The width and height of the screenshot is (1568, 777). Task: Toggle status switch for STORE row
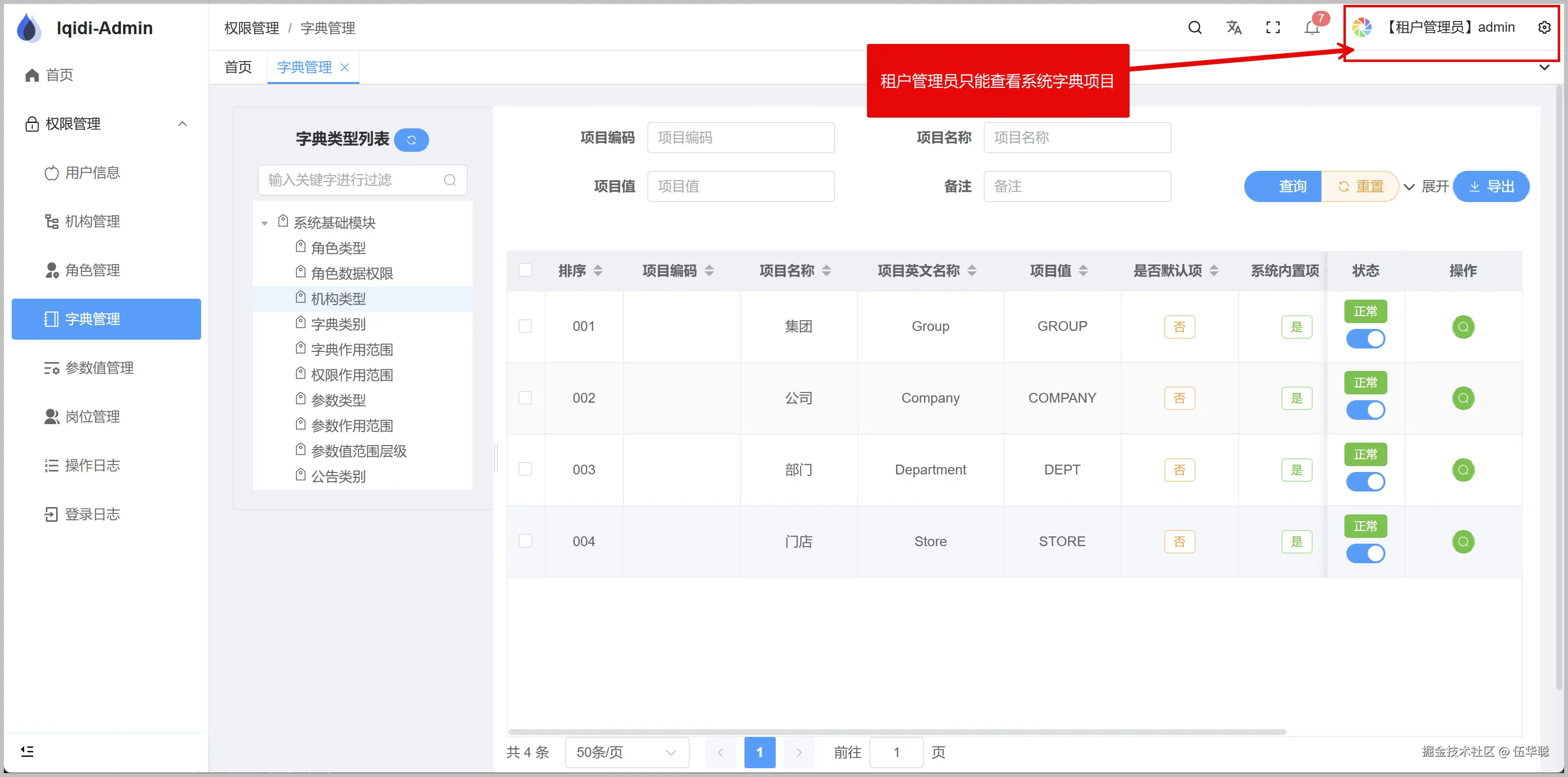(x=1365, y=553)
